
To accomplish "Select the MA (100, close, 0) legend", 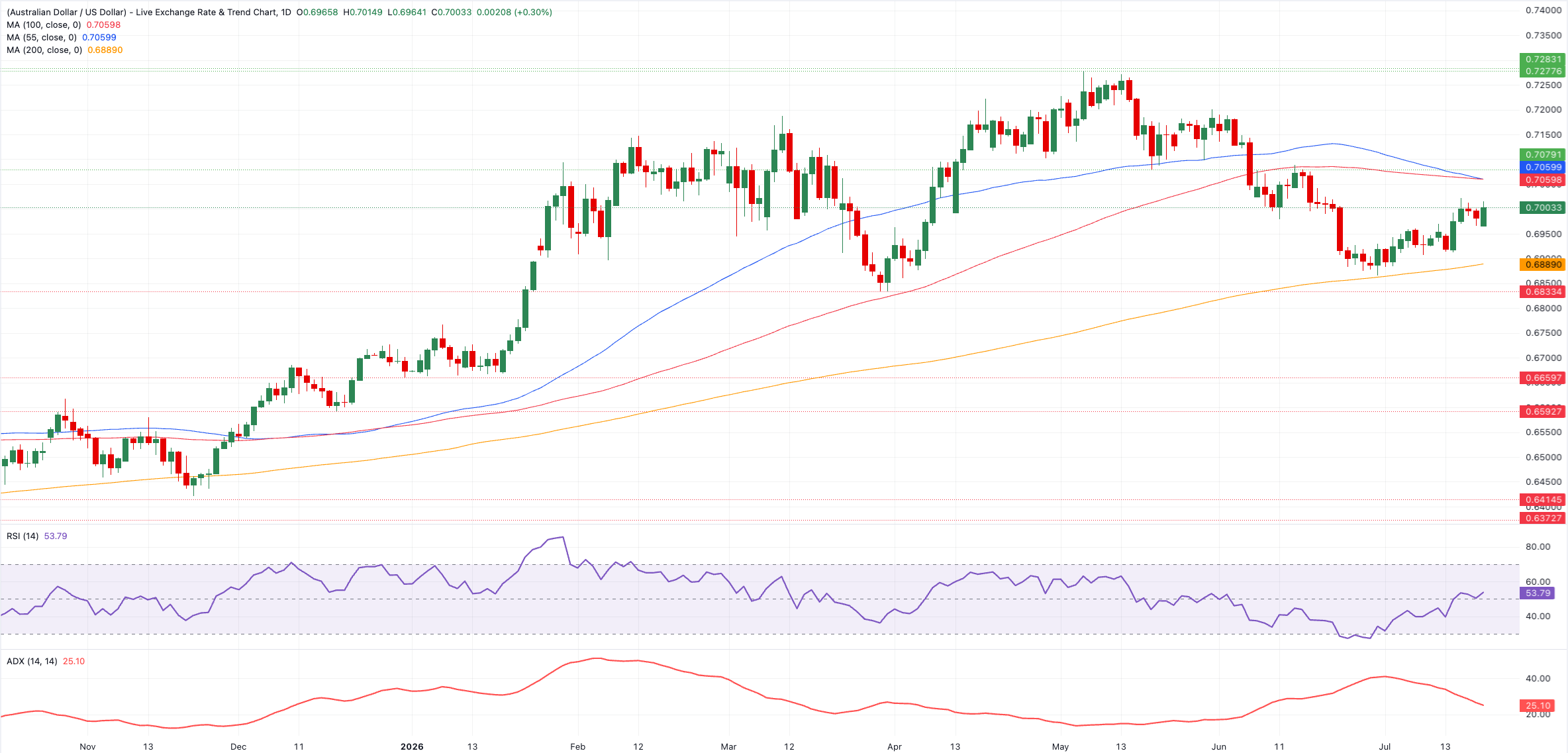I will [64, 25].
